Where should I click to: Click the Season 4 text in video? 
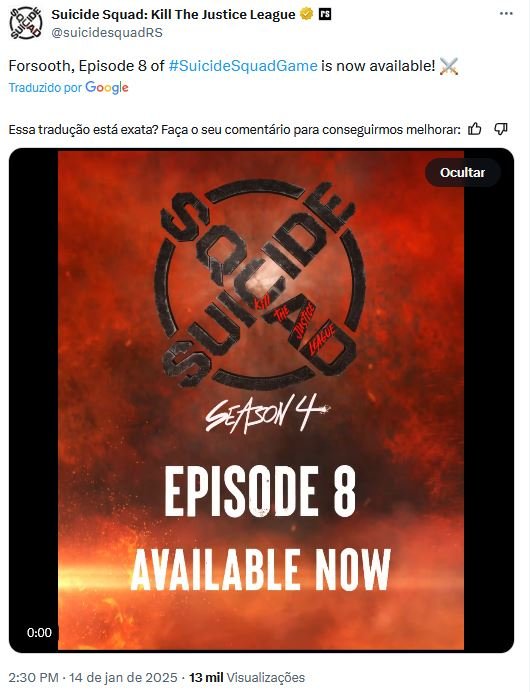(x=268, y=414)
